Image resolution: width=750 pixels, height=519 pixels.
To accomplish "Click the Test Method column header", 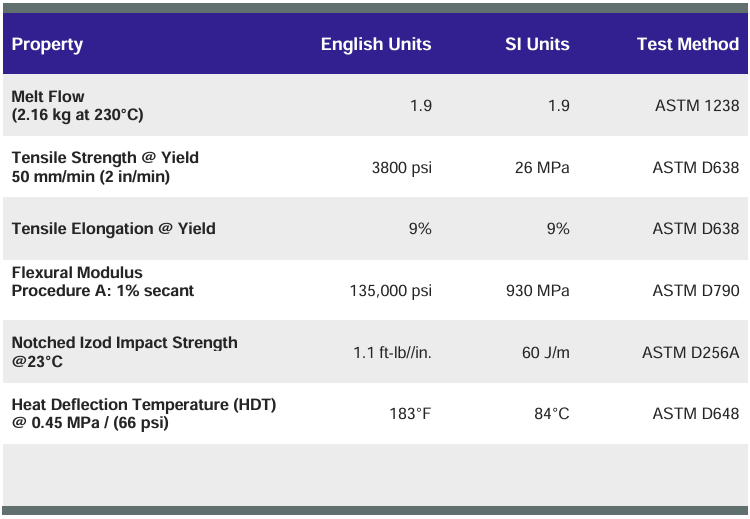I will [688, 44].
